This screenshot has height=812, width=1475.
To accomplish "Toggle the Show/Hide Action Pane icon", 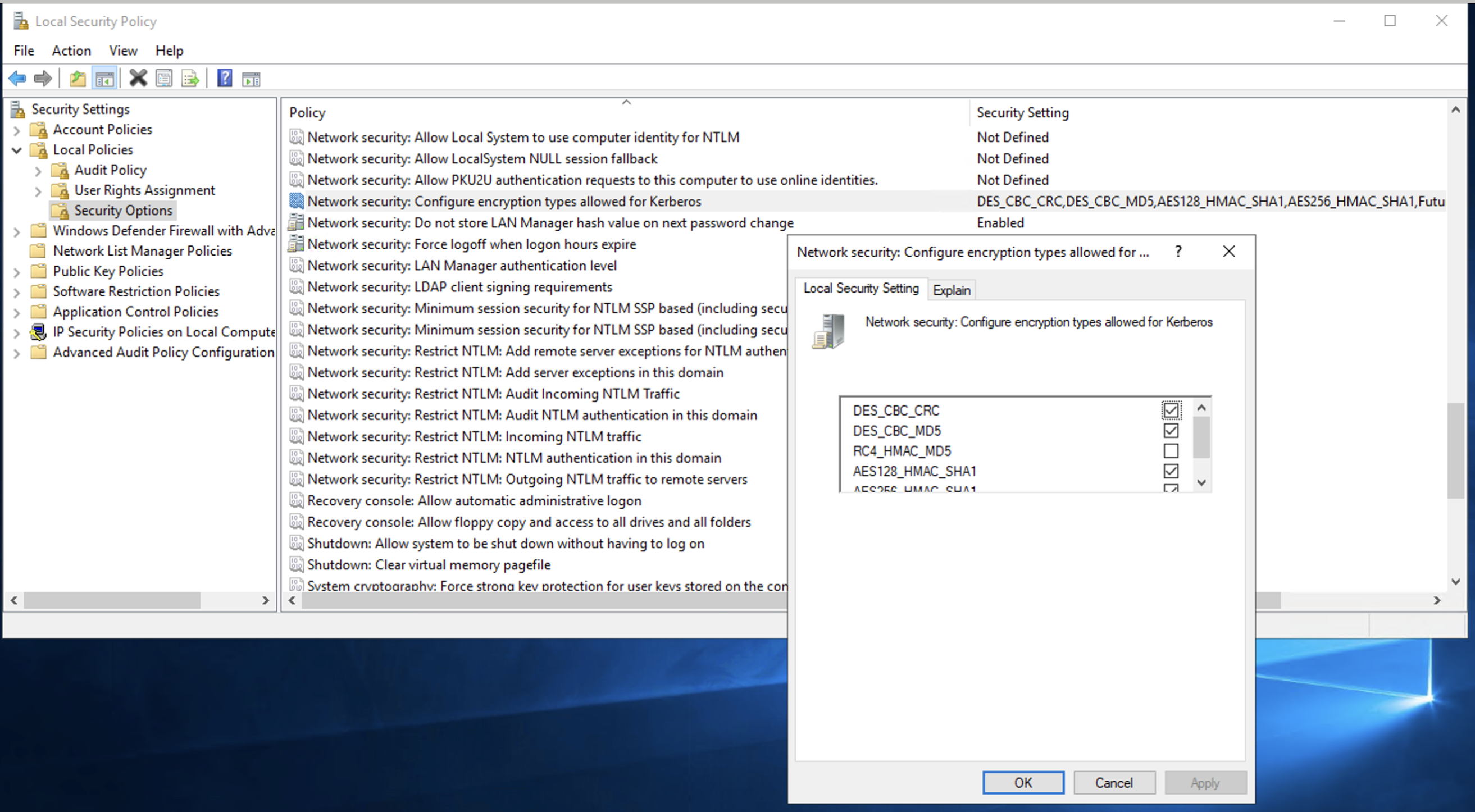I will 251,79.
